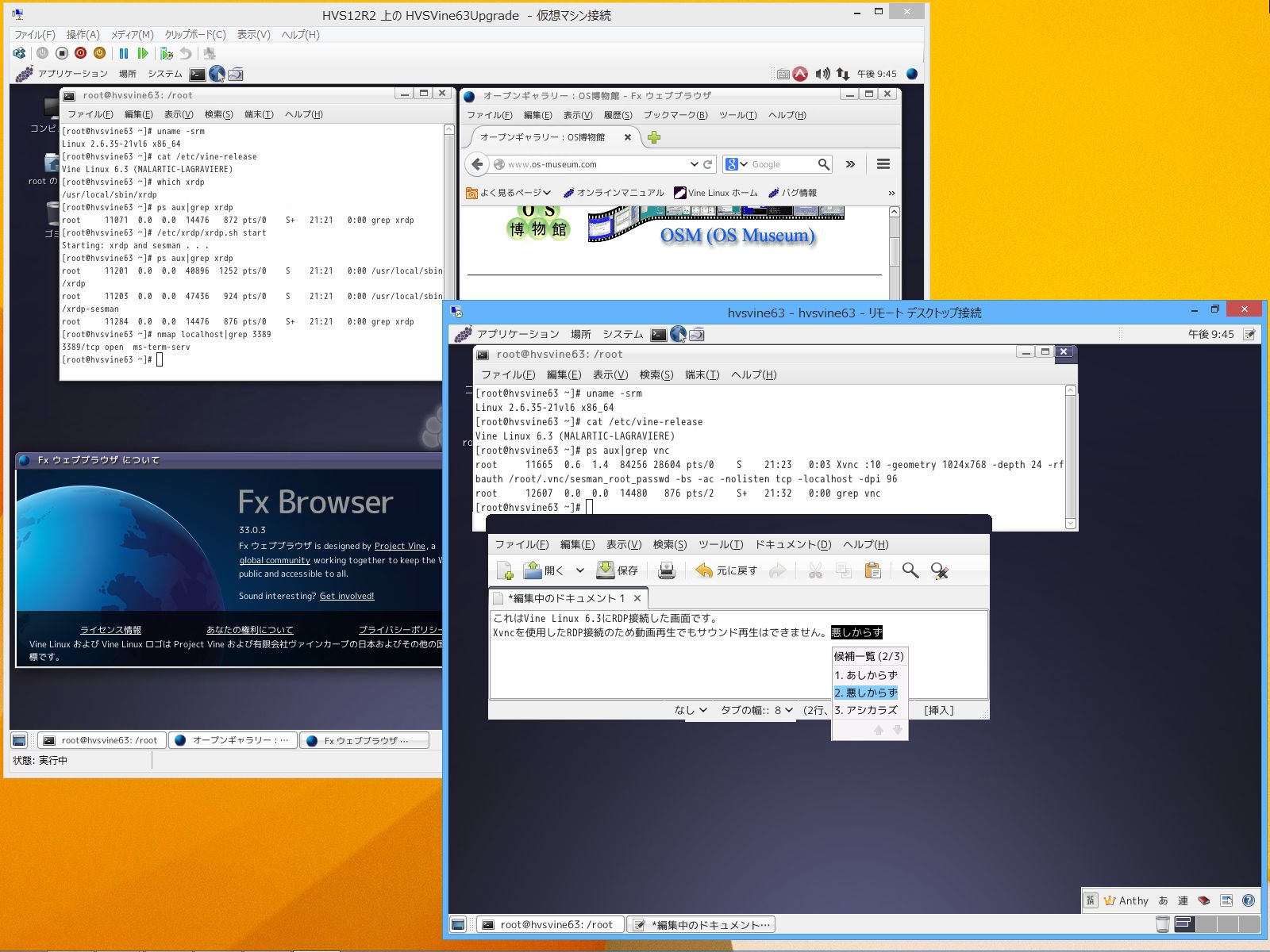Image resolution: width=1270 pixels, height=952 pixels.
Task: Go back in Fx browser
Action: (x=477, y=164)
